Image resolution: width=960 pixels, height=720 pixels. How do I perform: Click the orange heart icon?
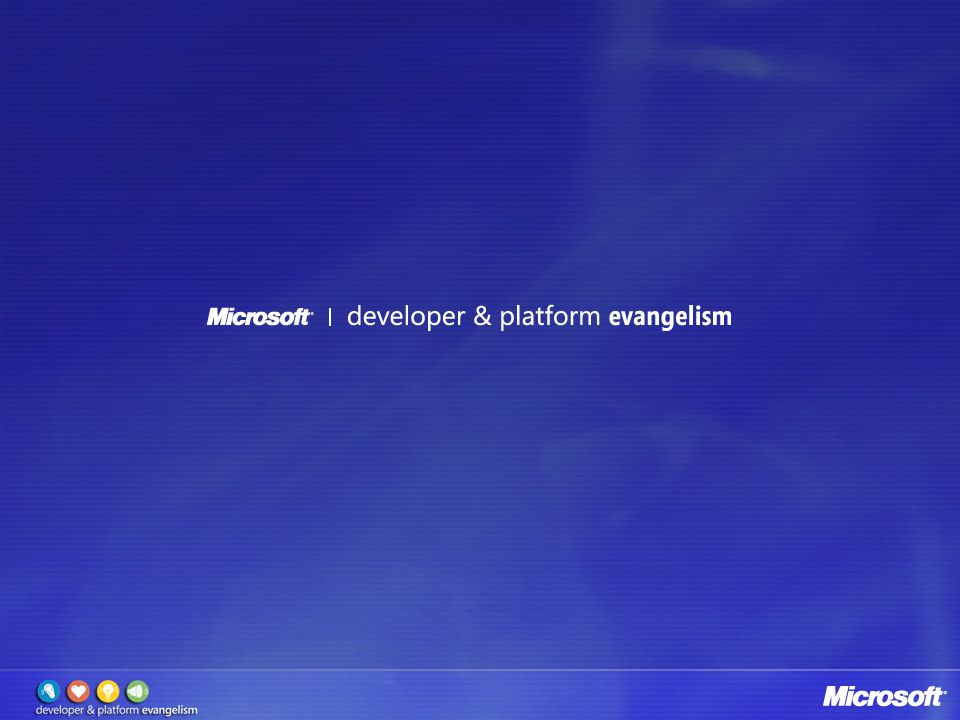[x=78, y=692]
